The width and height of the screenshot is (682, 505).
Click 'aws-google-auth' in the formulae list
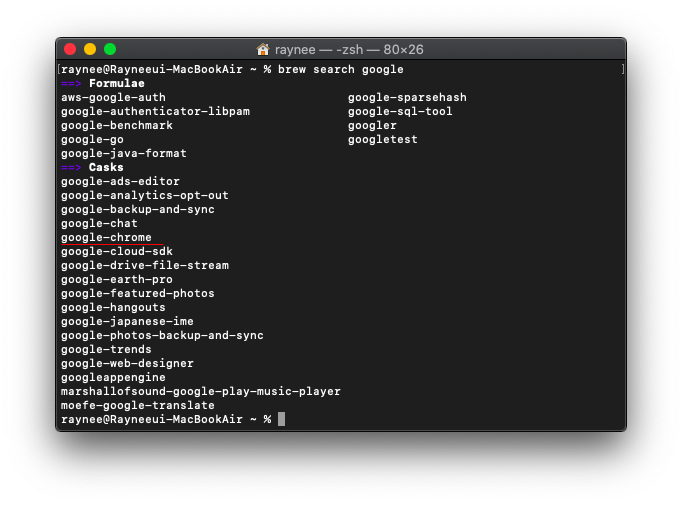click(113, 97)
